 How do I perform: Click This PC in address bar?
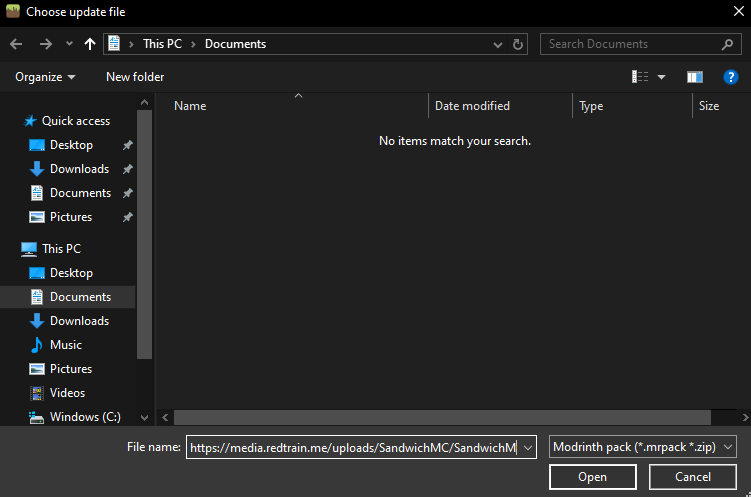pyautogui.click(x=162, y=44)
